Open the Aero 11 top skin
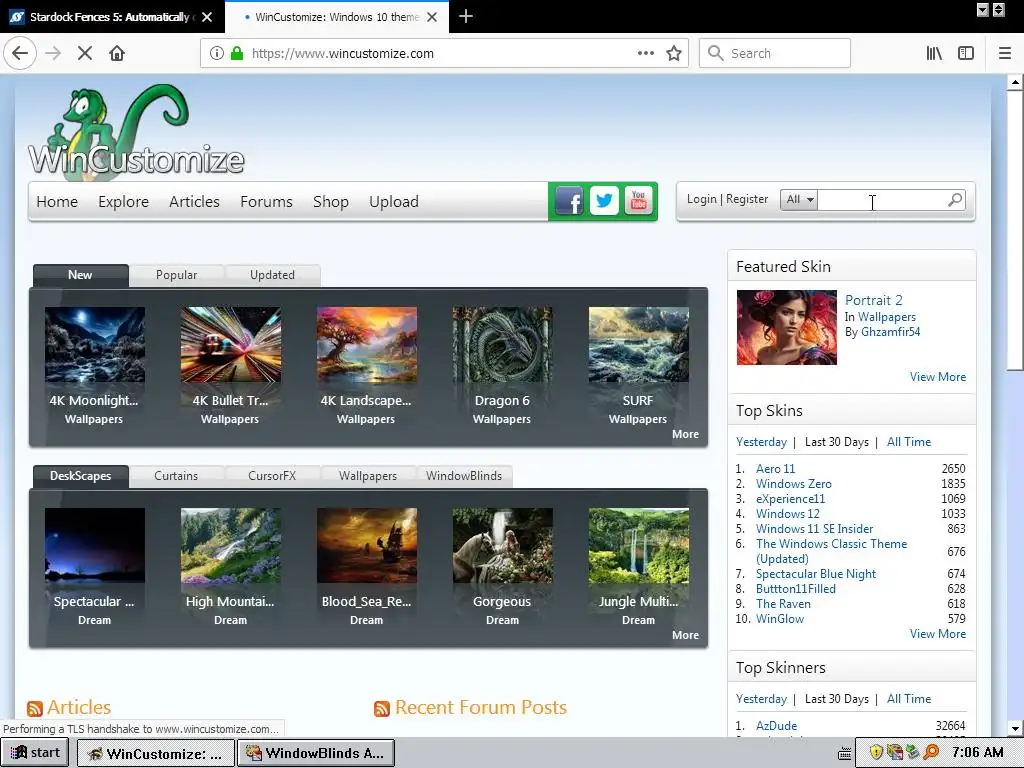The image size is (1024, 768). pyautogui.click(x=776, y=469)
